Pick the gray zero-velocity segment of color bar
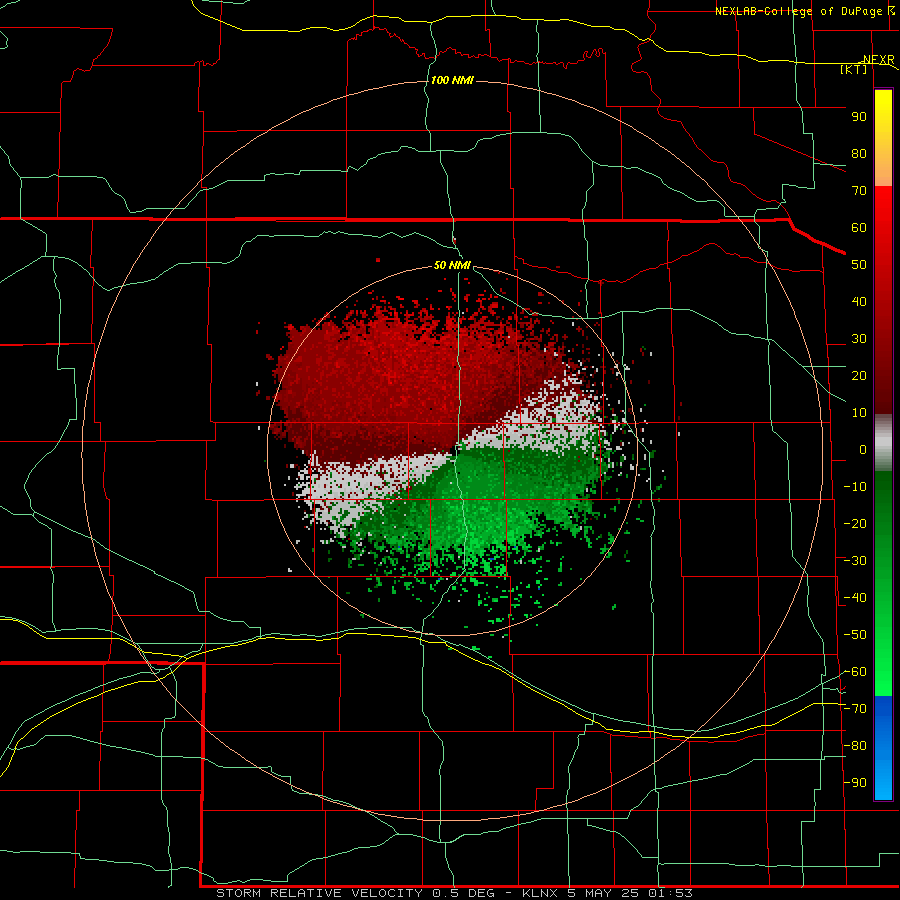 (883, 443)
